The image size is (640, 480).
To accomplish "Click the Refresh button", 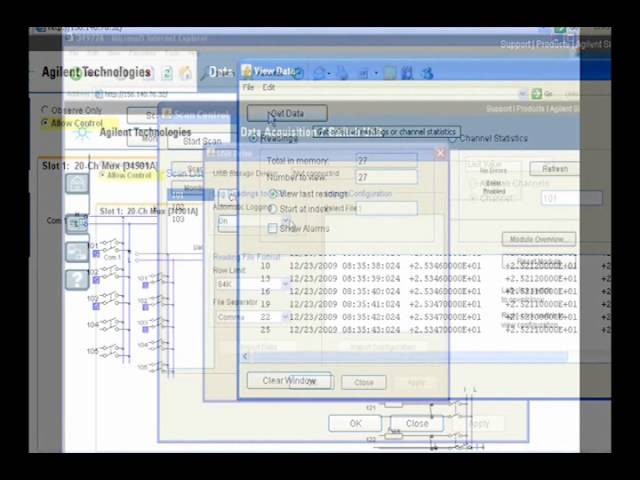I will point(555,168).
